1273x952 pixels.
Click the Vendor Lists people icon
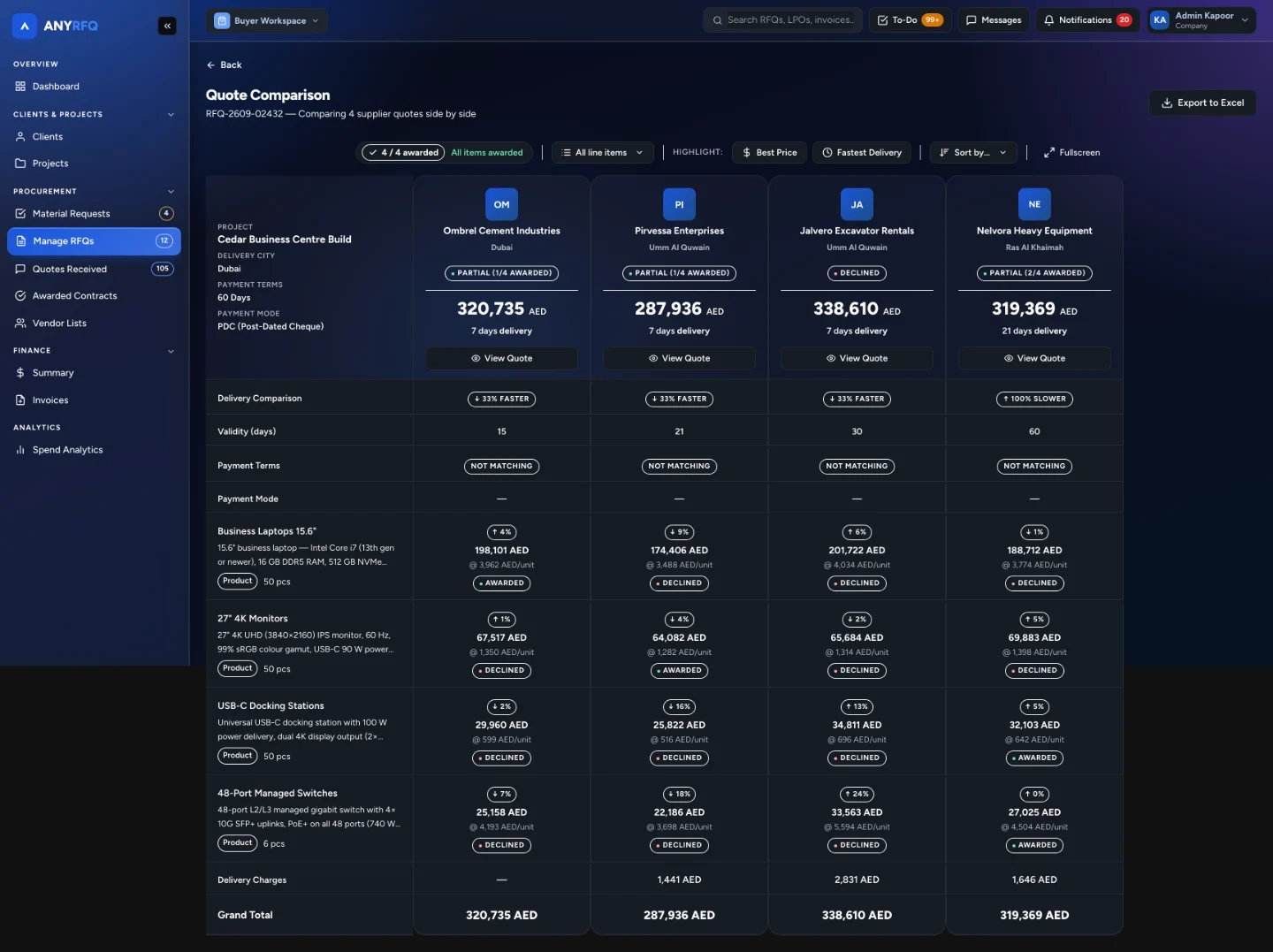pyautogui.click(x=20, y=324)
